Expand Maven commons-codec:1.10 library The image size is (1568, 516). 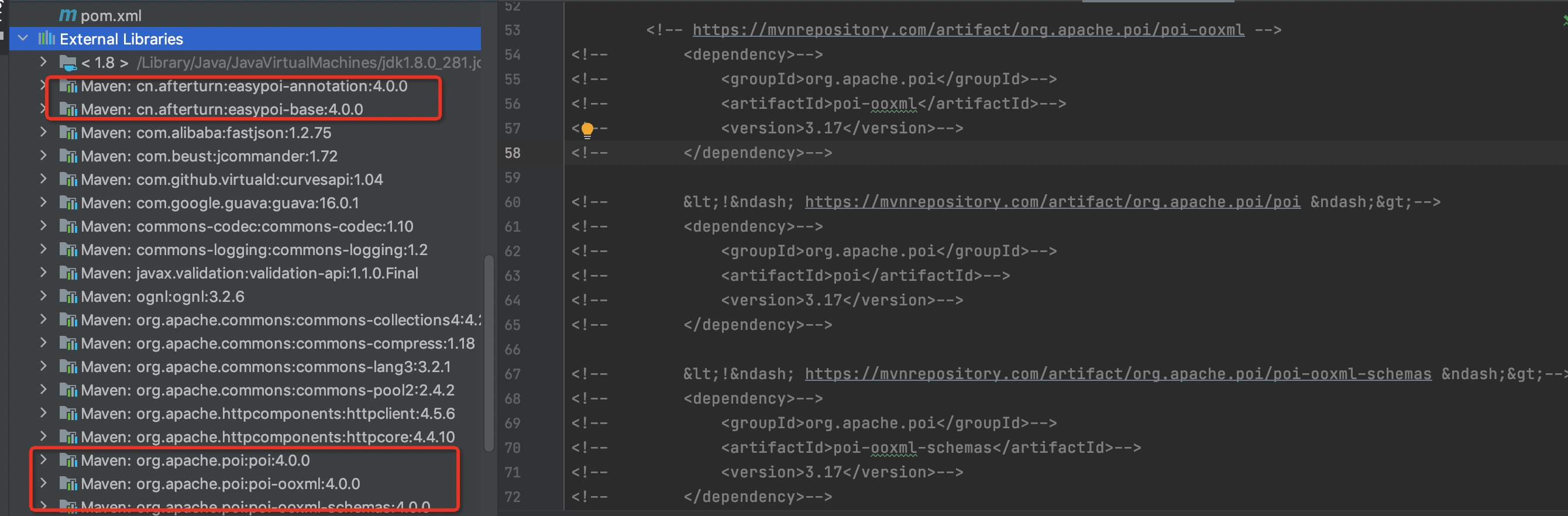[x=43, y=225]
